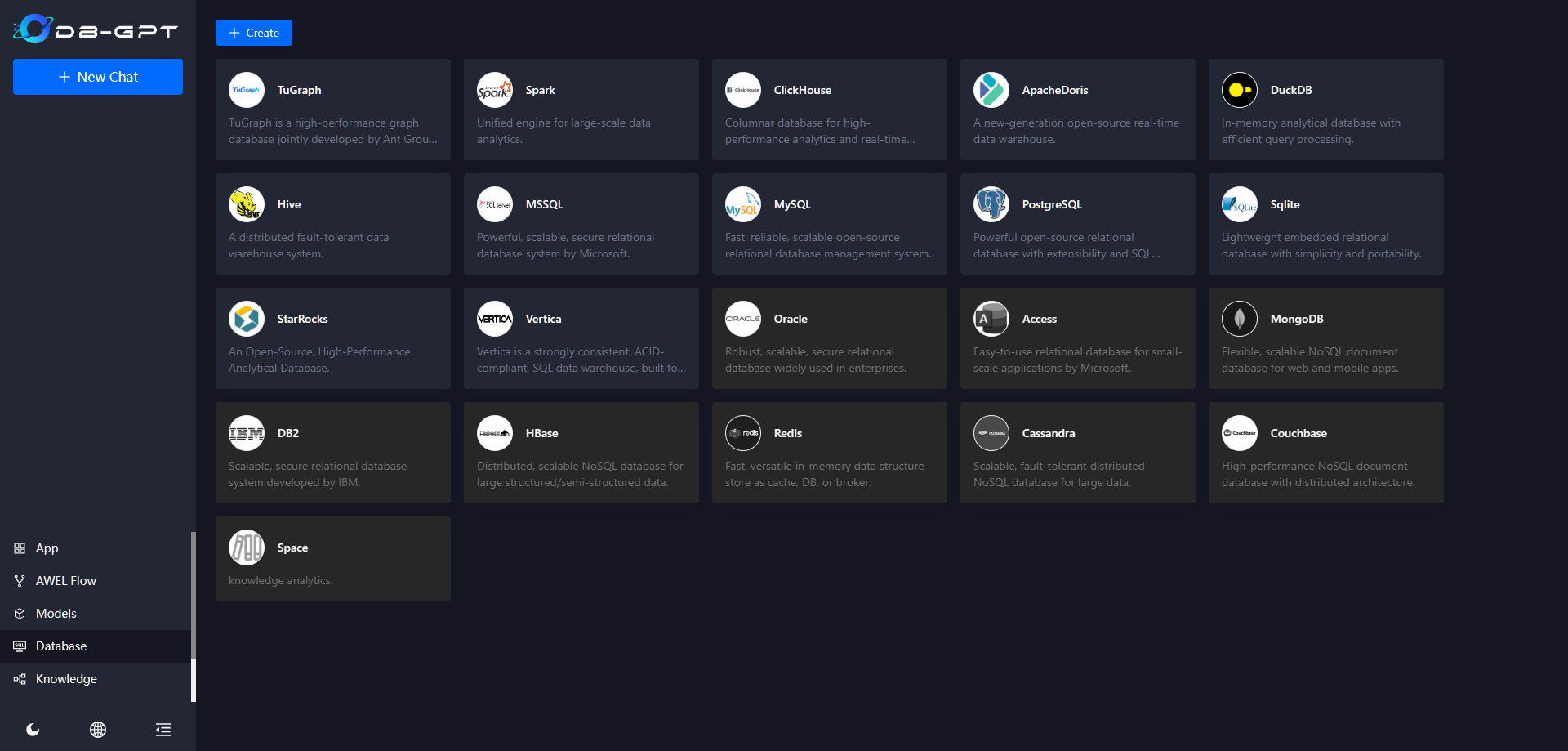Click the sidebar vertical scrollbar
The image size is (1568, 751).
[x=194, y=617]
